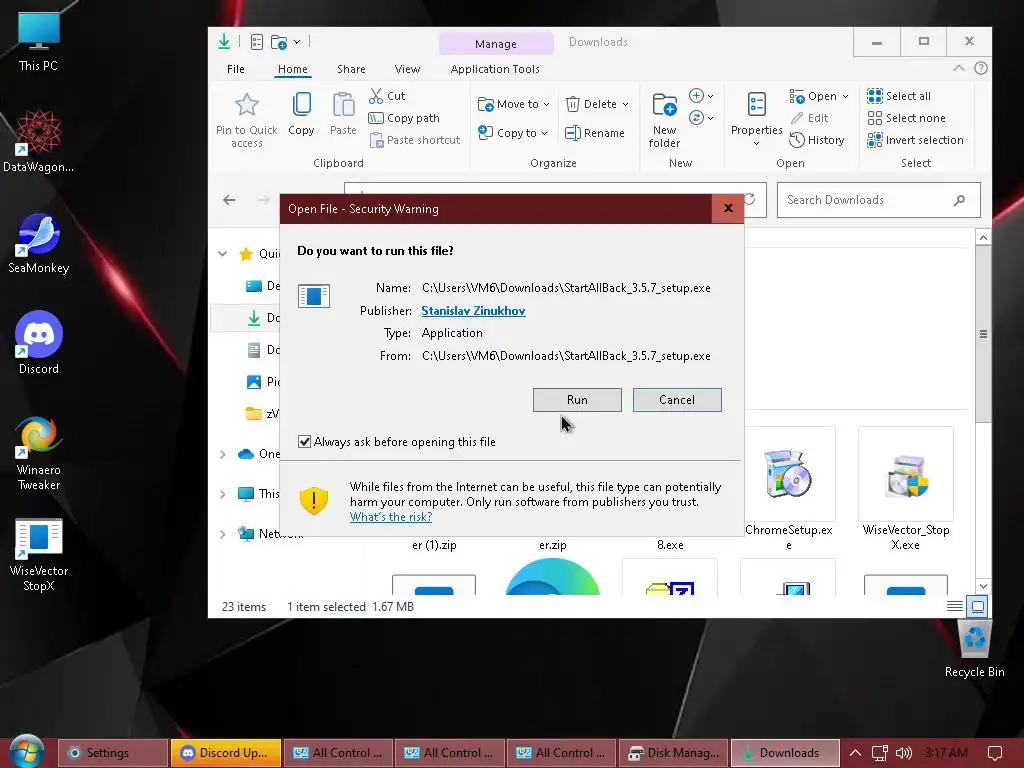This screenshot has width=1024, height=768.
Task: Click Invert selection in ribbon
Action: coord(915,140)
